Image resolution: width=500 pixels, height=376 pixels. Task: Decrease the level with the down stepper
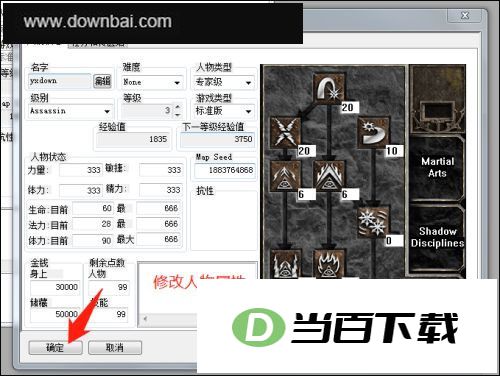click(x=177, y=115)
